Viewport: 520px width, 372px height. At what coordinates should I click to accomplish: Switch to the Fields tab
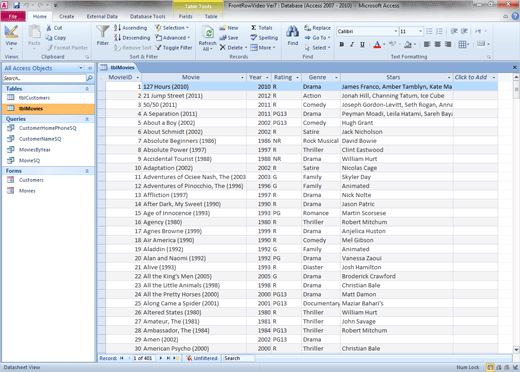point(185,16)
